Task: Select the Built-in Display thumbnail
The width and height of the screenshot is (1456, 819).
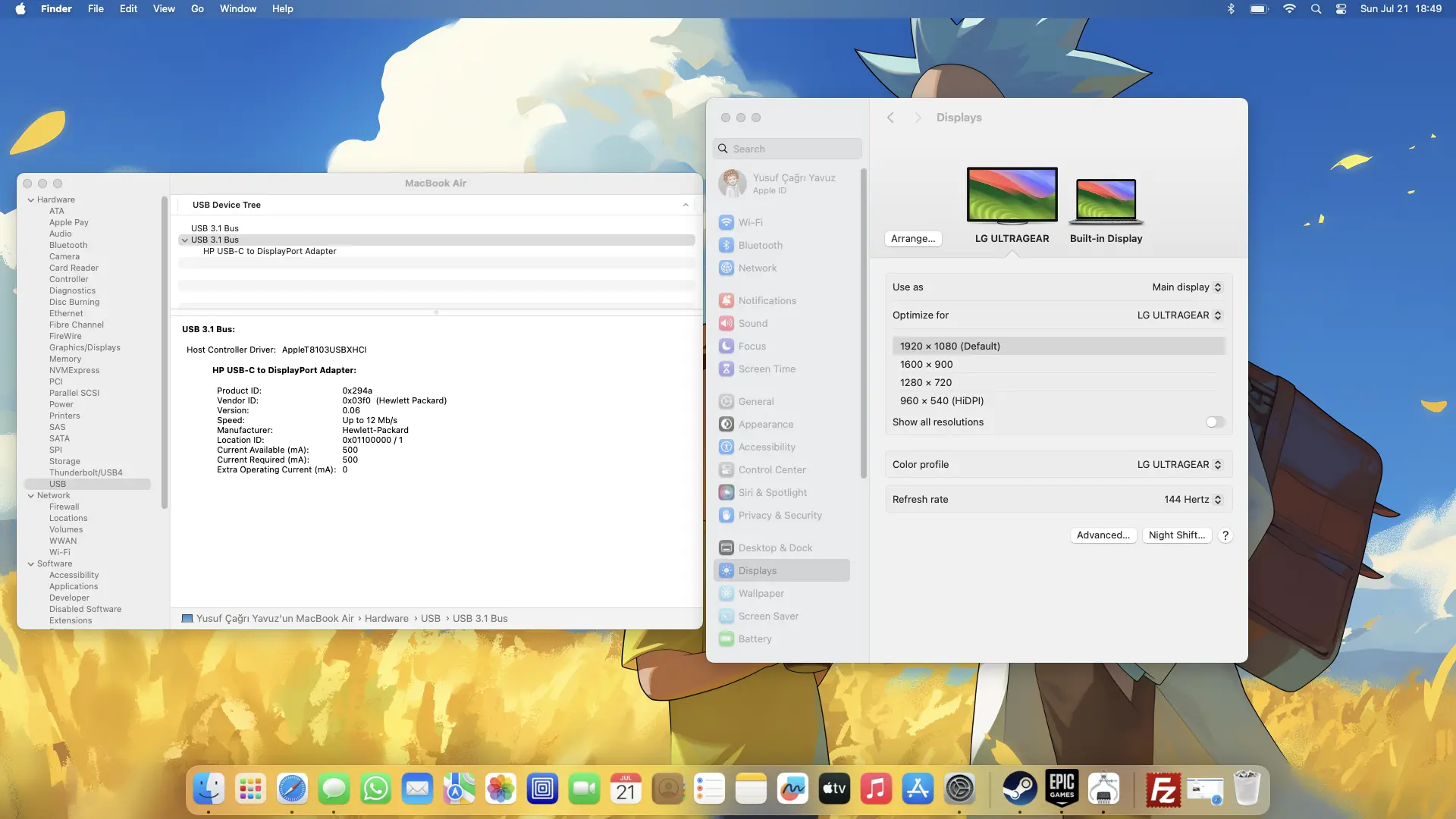Action: pyautogui.click(x=1106, y=202)
